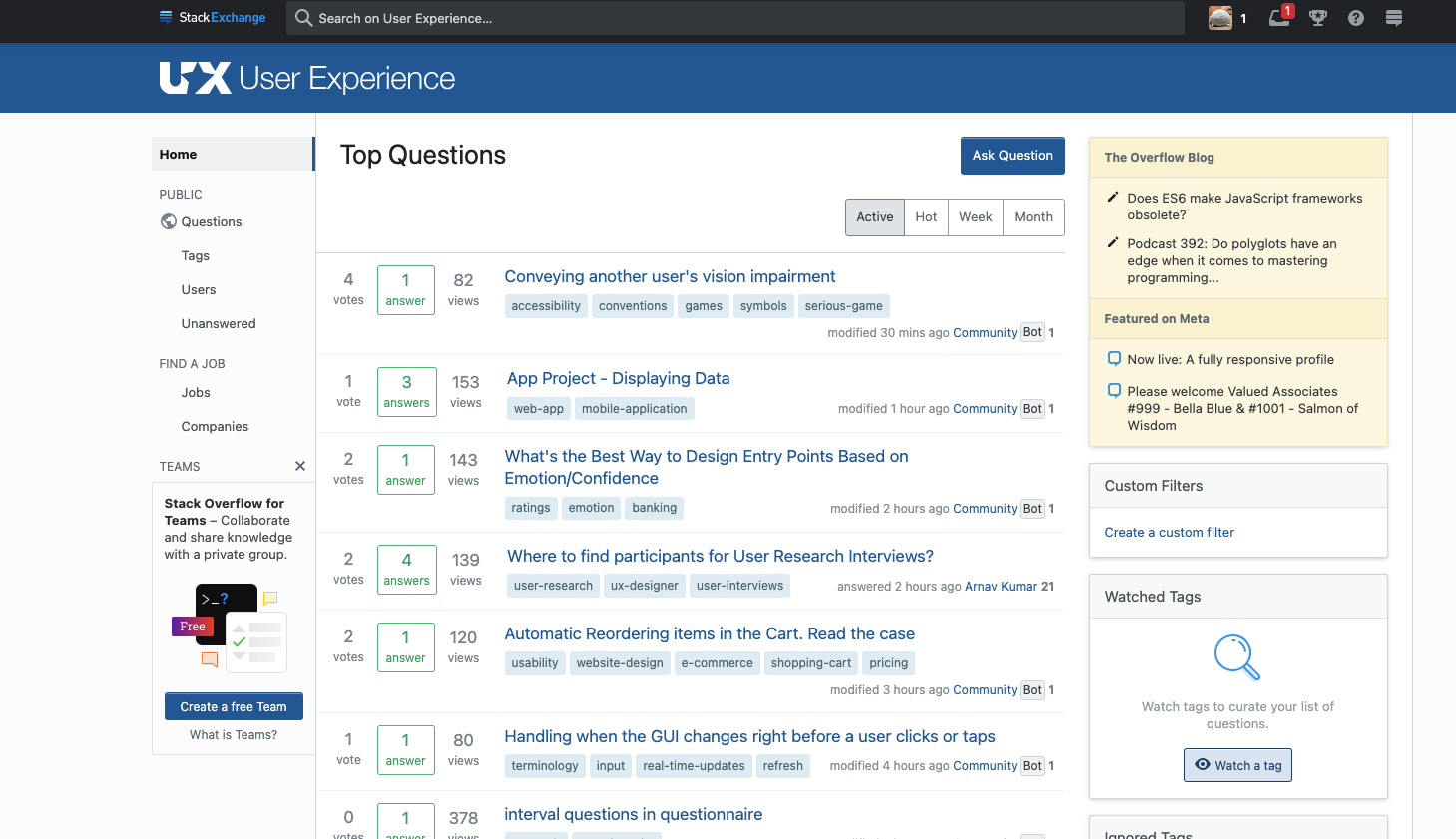Select the Hot questions tab
Image resolution: width=1456 pixels, height=839 pixels.
(926, 216)
